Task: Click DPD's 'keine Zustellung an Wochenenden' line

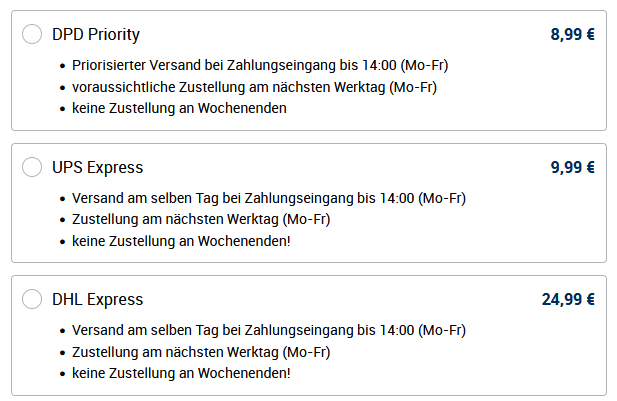Action: point(179,108)
